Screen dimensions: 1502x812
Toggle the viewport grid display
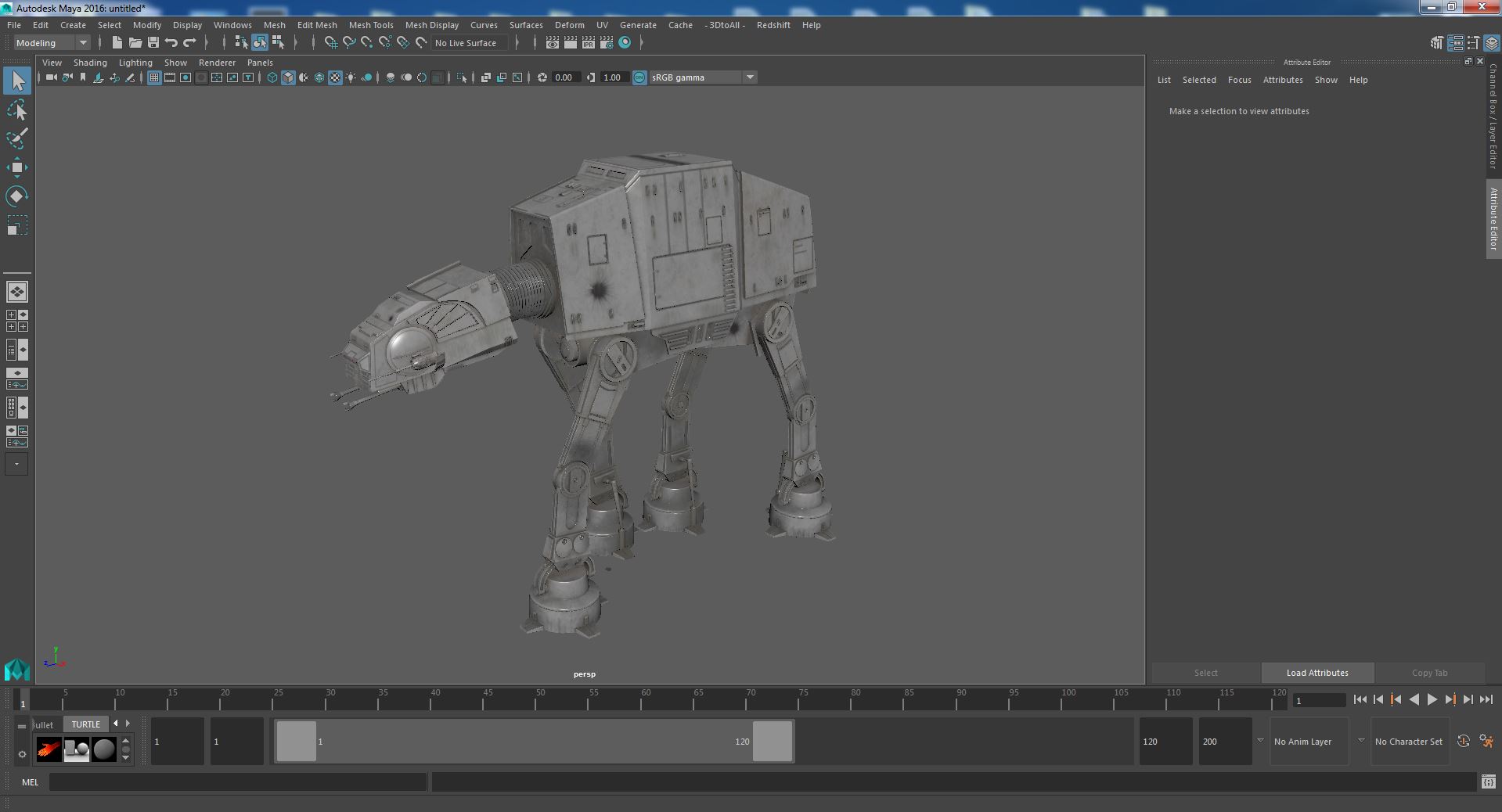click(x=154, y=77)
